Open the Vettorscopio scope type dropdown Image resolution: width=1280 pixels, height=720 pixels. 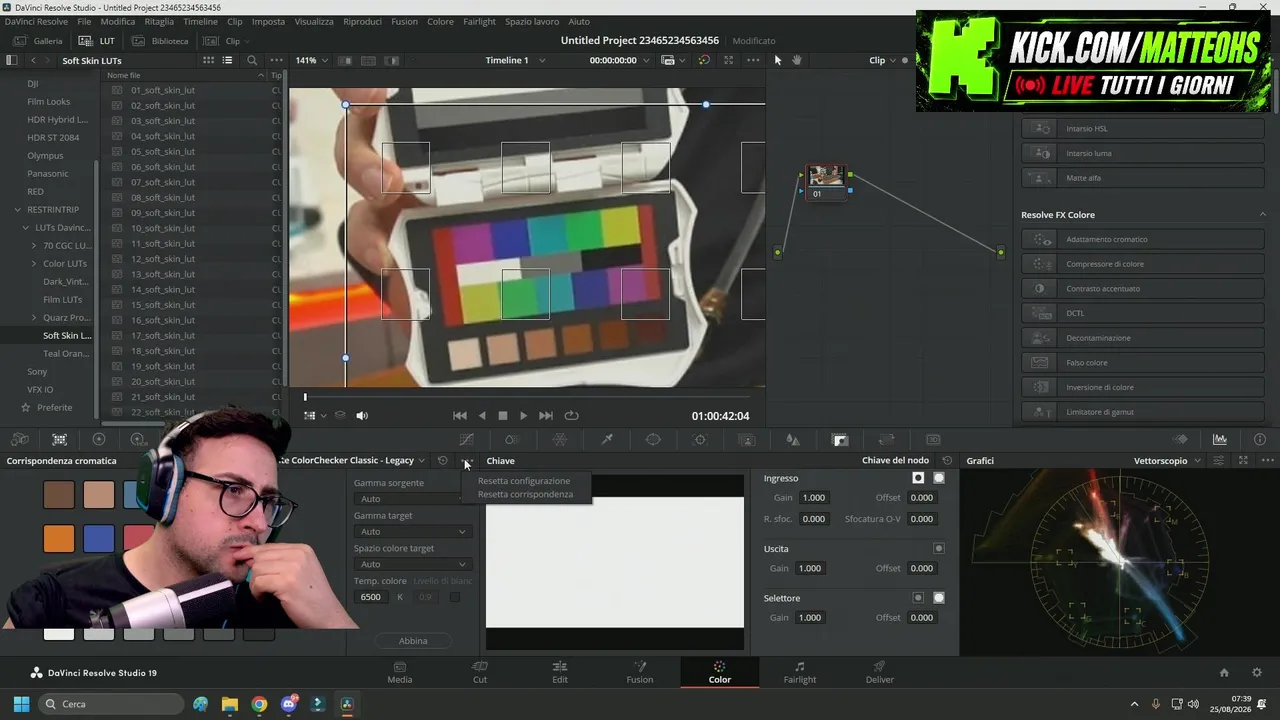pyautogui.click(x=1167, y=461)
